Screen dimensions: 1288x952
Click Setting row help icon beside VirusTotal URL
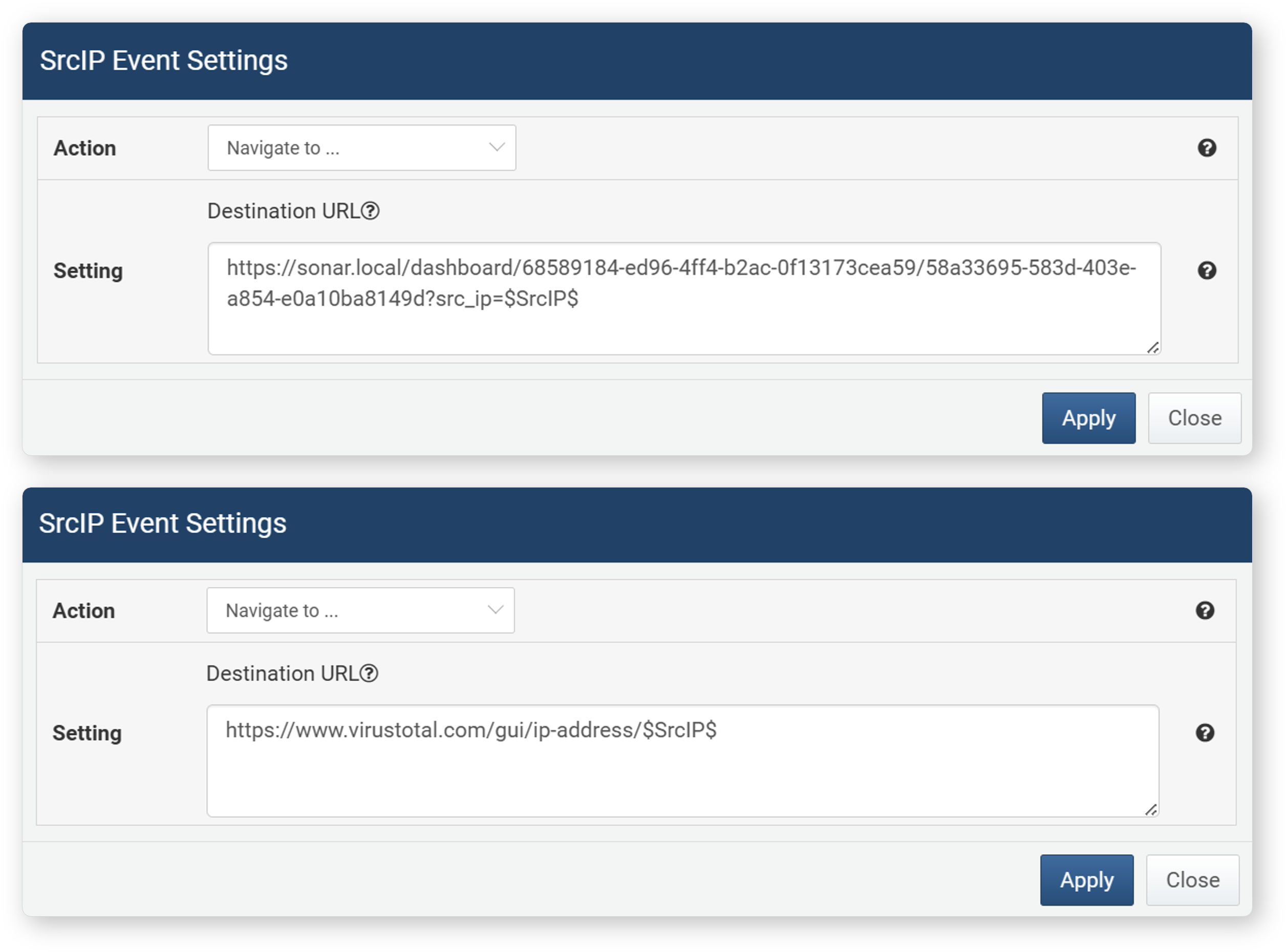(1205, 732)
